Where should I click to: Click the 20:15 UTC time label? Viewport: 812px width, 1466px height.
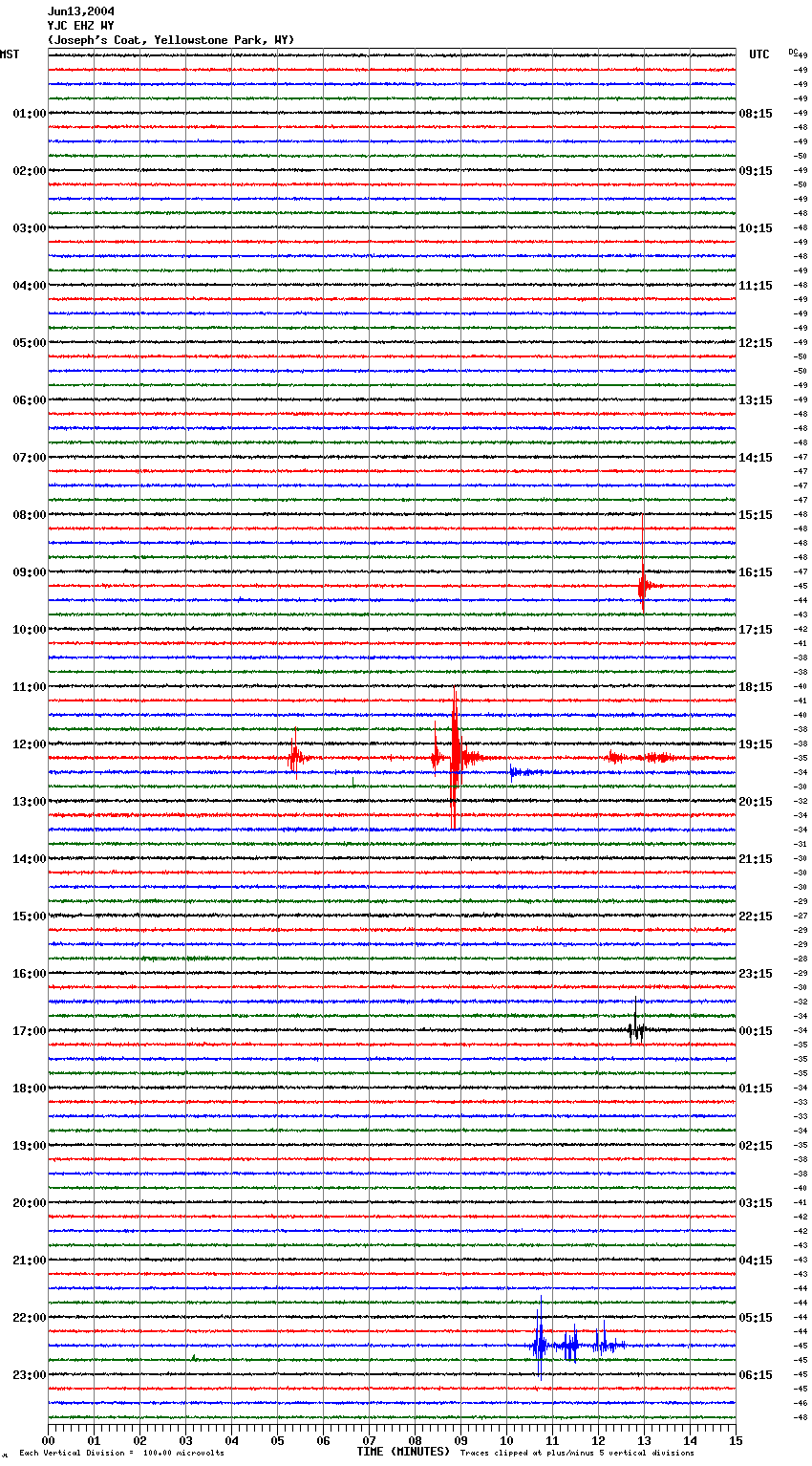pos(756,802)
